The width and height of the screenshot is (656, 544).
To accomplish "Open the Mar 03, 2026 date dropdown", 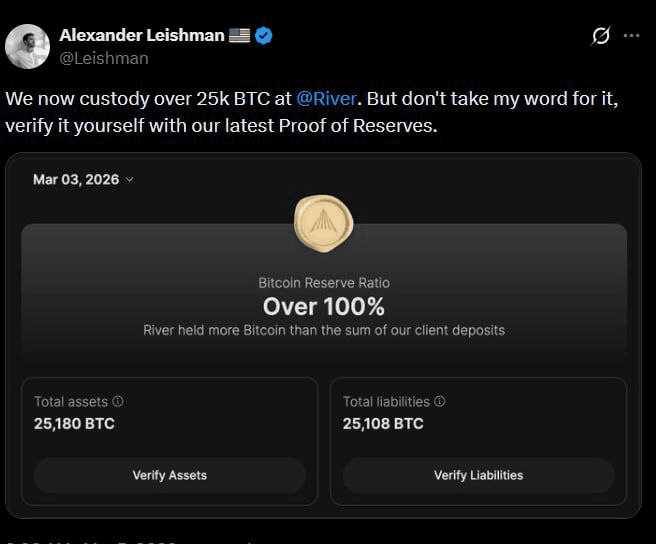I will click(76, 180).
